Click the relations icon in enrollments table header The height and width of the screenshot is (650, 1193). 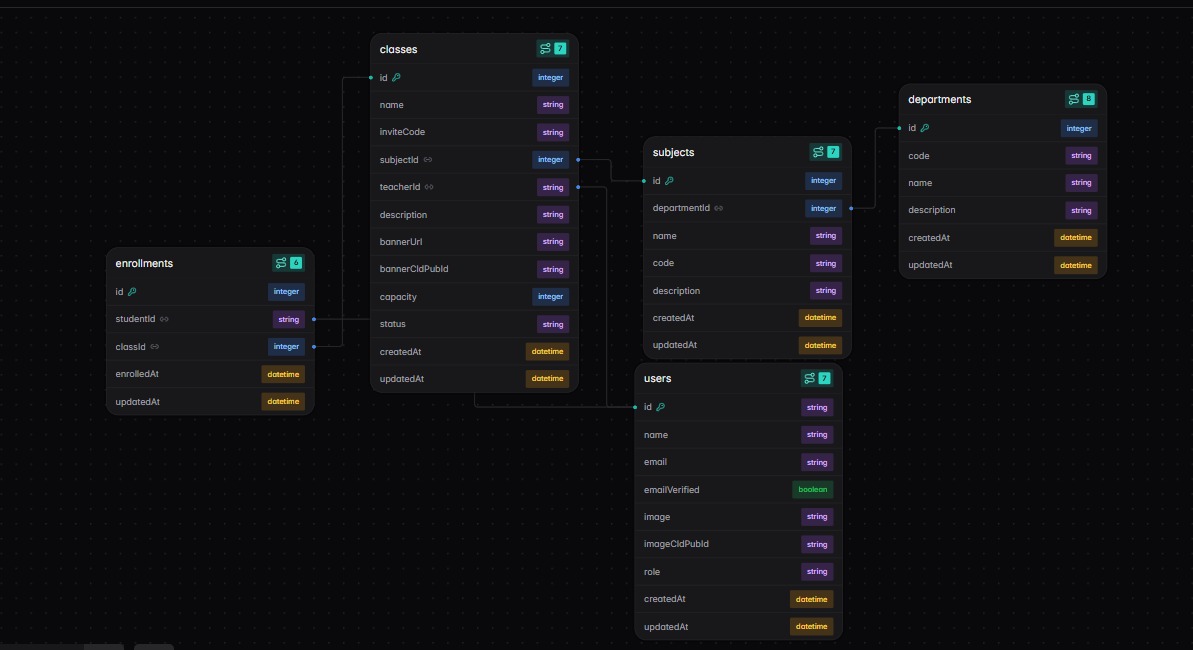click(x=281, y=263)
